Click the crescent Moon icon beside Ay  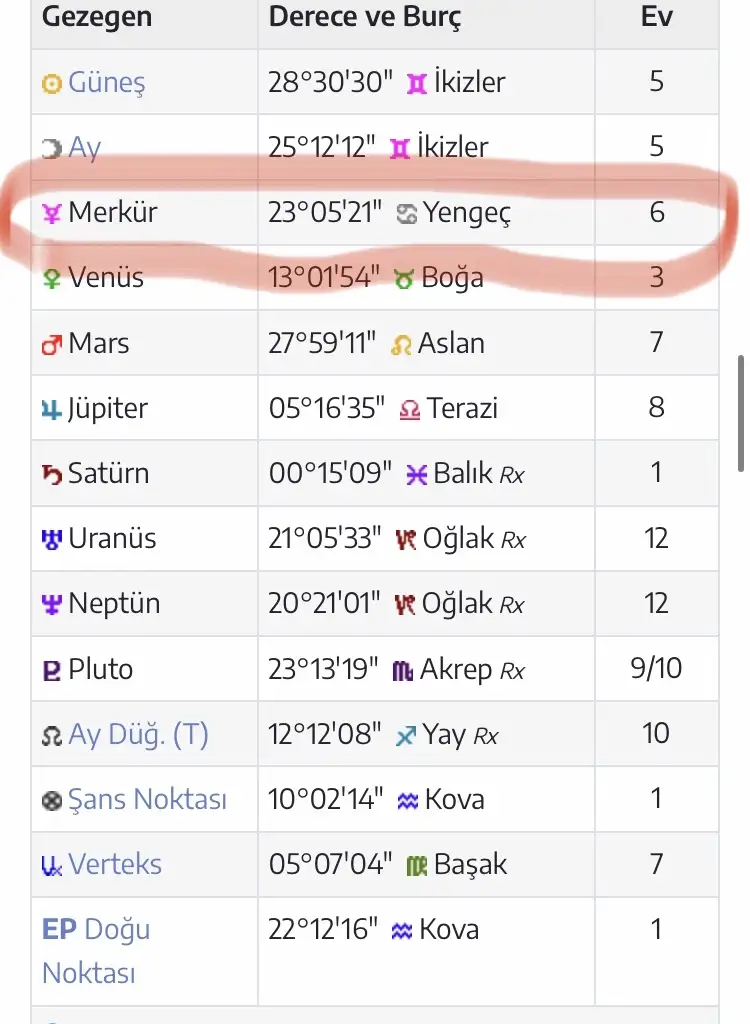tap(52, 148)
